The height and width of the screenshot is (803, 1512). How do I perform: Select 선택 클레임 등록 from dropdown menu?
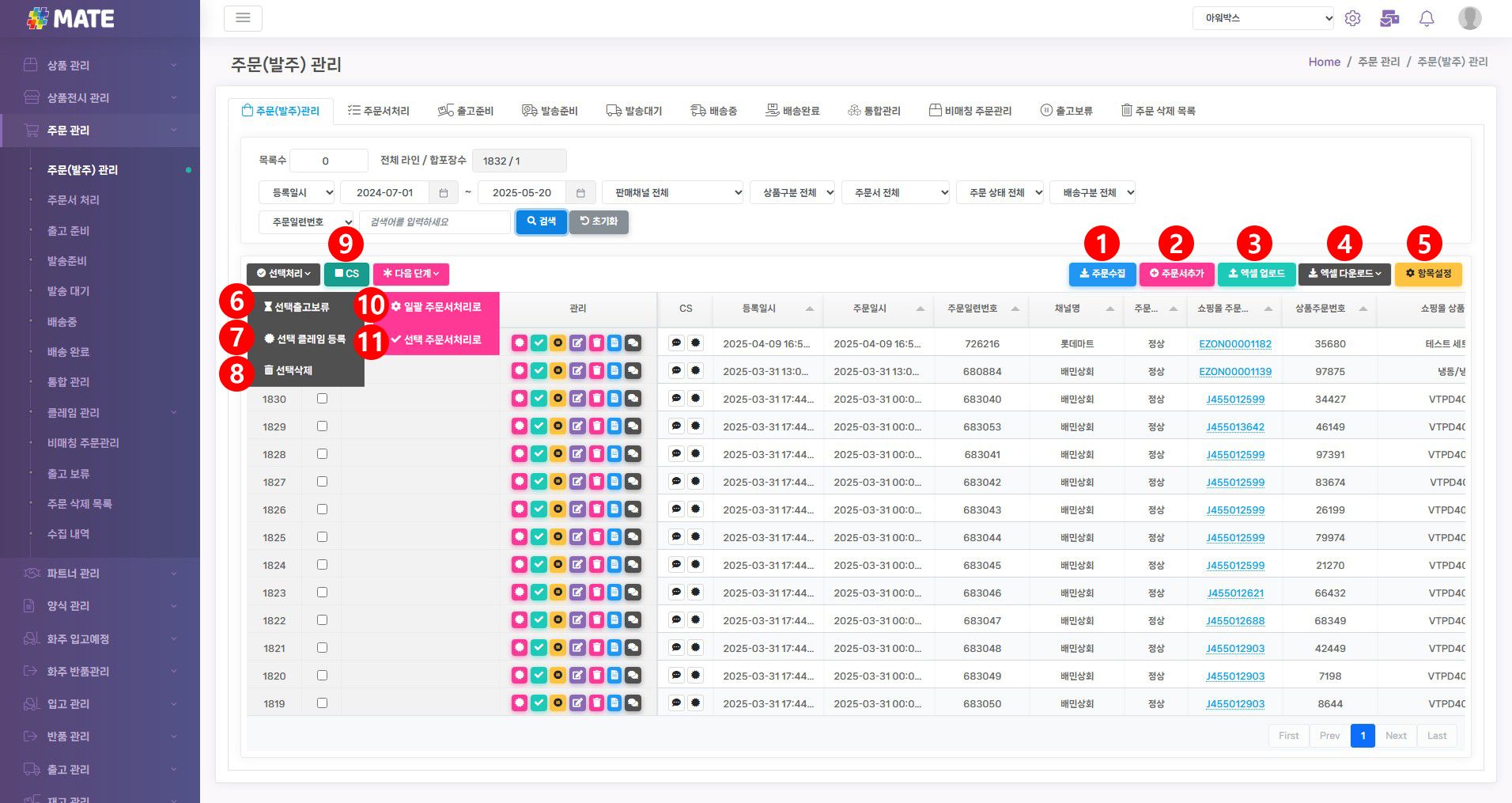305,339
